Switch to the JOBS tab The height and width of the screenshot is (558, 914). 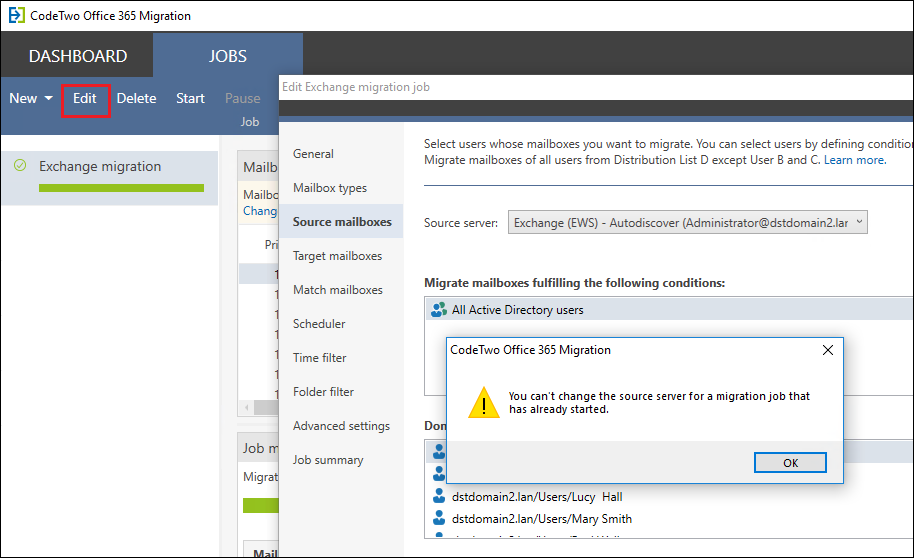pos(228,55)
